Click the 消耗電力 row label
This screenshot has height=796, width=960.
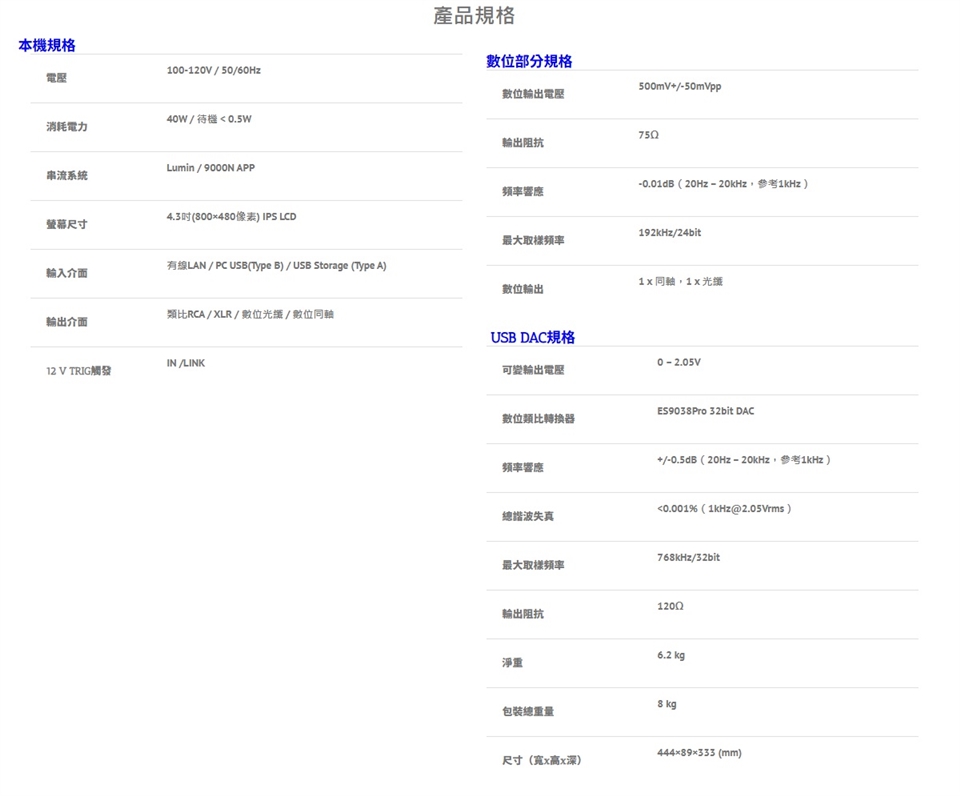(x=66, y=127)
